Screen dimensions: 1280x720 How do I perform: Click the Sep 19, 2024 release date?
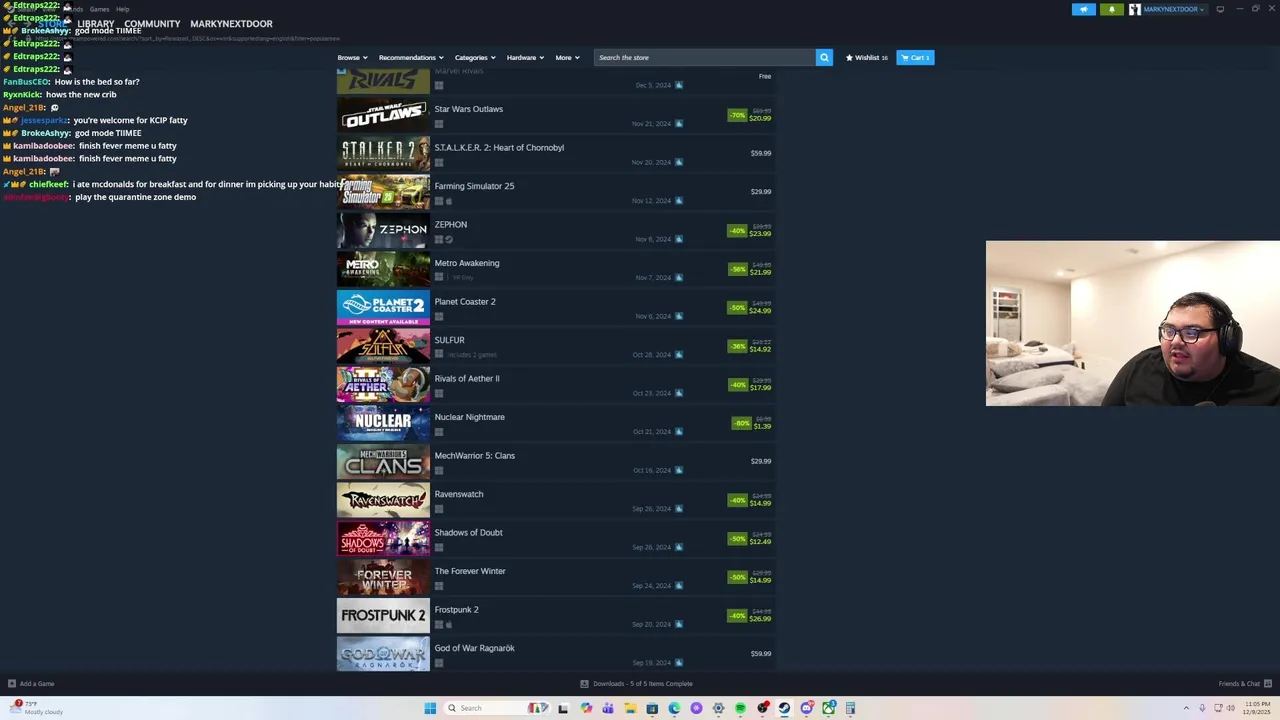[651, 663]
